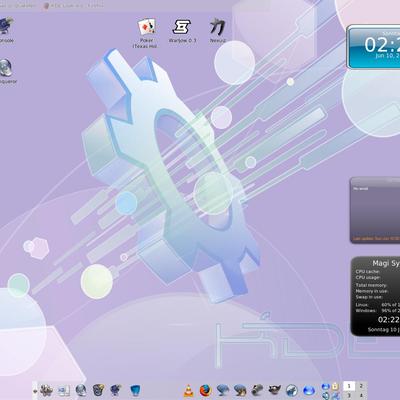Image resolution: width=400 pixels, height=400 pixels.
Task: Click the small lock icon in the tray
Action: click(336, 386)
